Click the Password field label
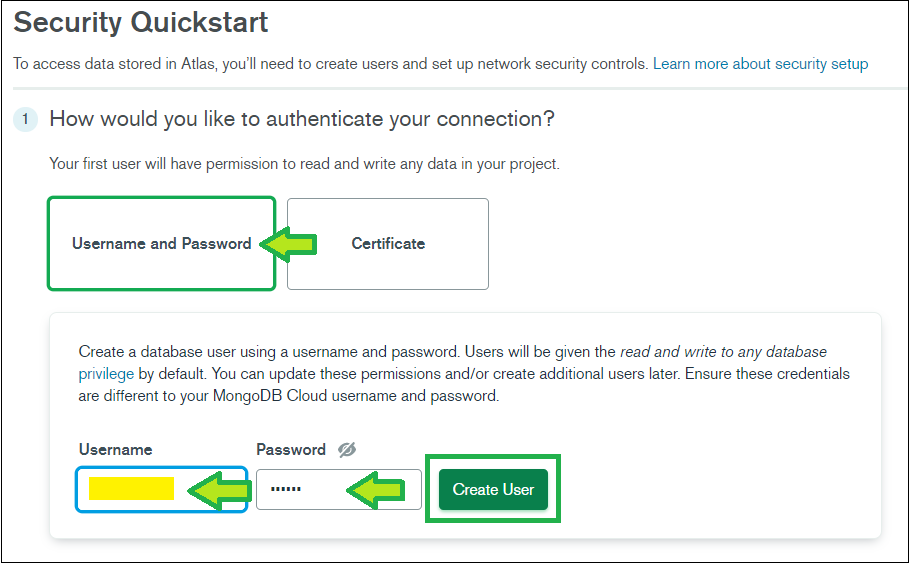 click(x=291, y=449)
